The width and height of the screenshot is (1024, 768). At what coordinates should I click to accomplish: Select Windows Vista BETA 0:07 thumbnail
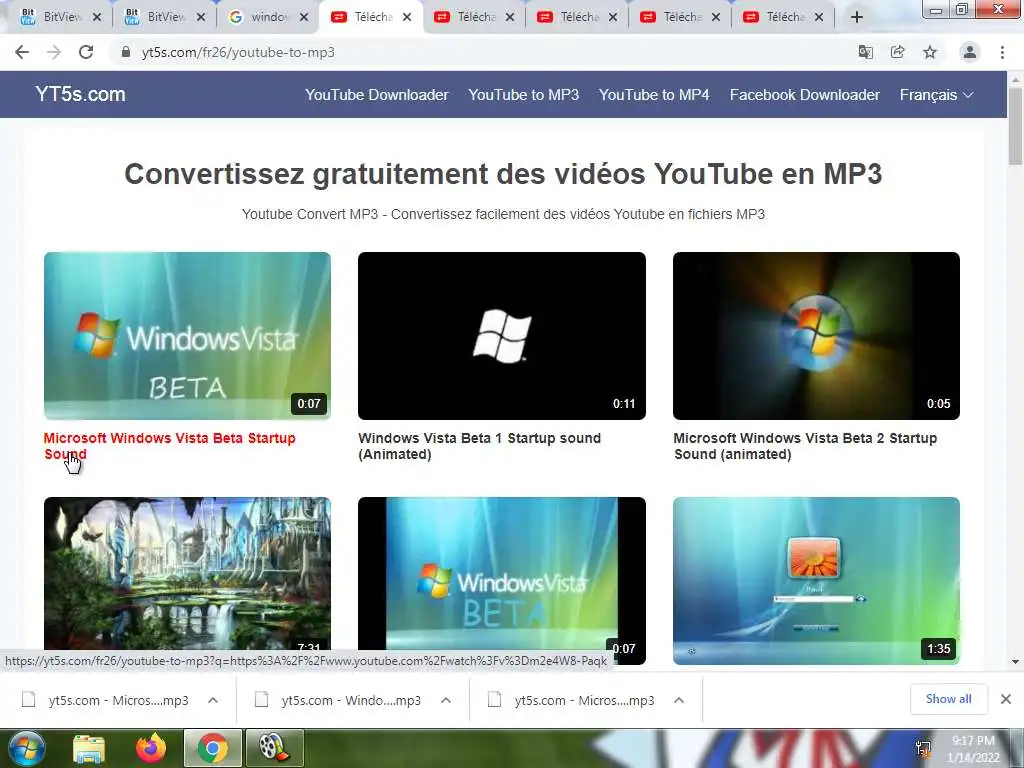click(x=187, y=336)
